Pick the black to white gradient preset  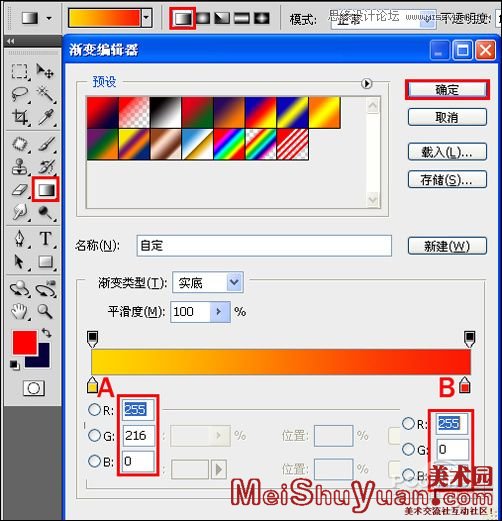[166, 112]
